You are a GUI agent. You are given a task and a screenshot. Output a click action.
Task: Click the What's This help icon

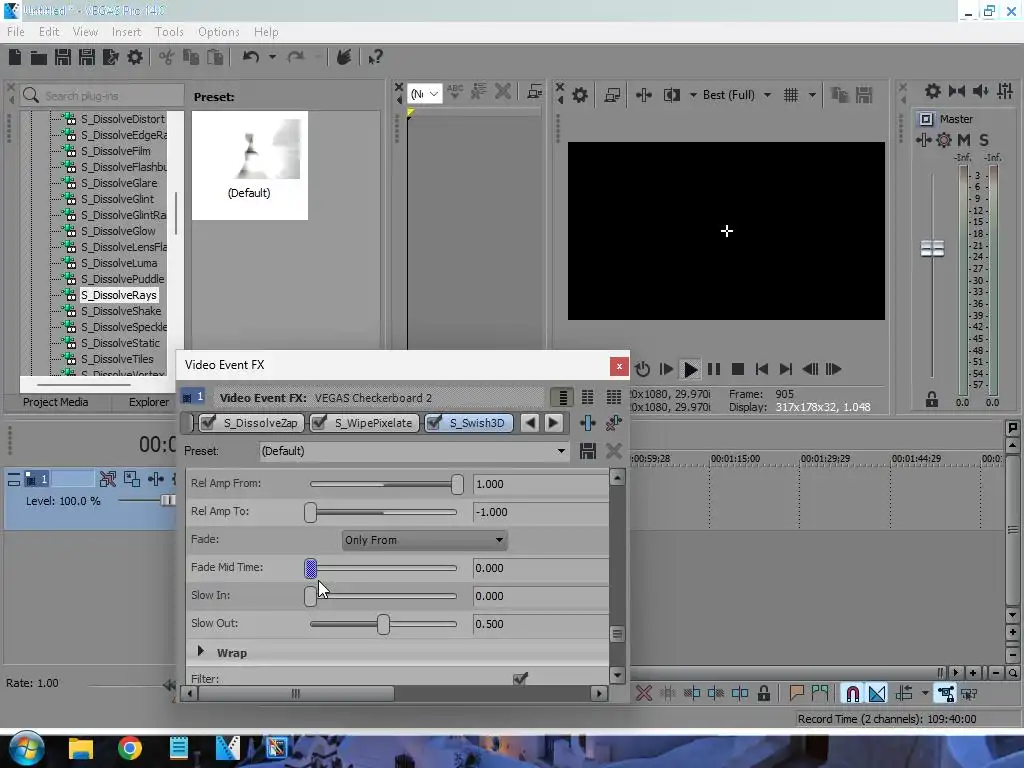click(375, 57)
